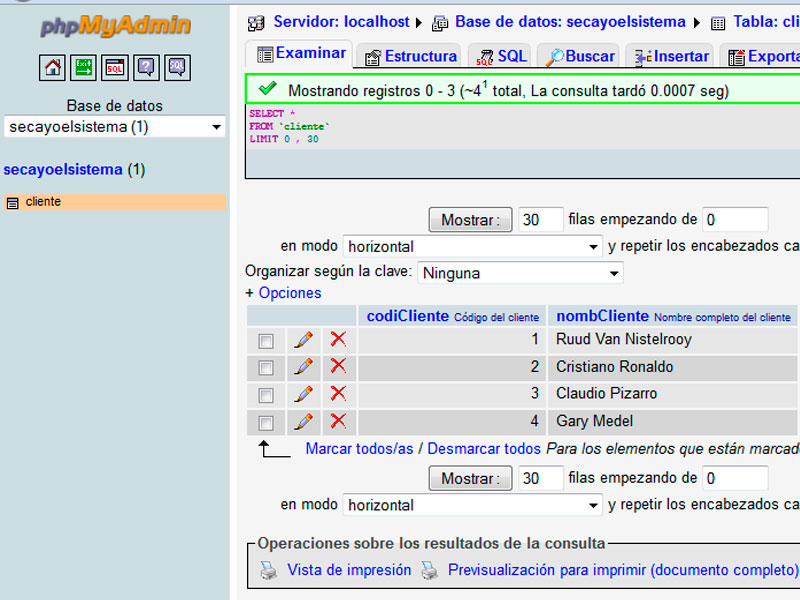The width and height of the screenshot is (800, 600).
Task: Delete the Gary Medel row via the red X
Action: pyautogui.click(x=338, y=421)
